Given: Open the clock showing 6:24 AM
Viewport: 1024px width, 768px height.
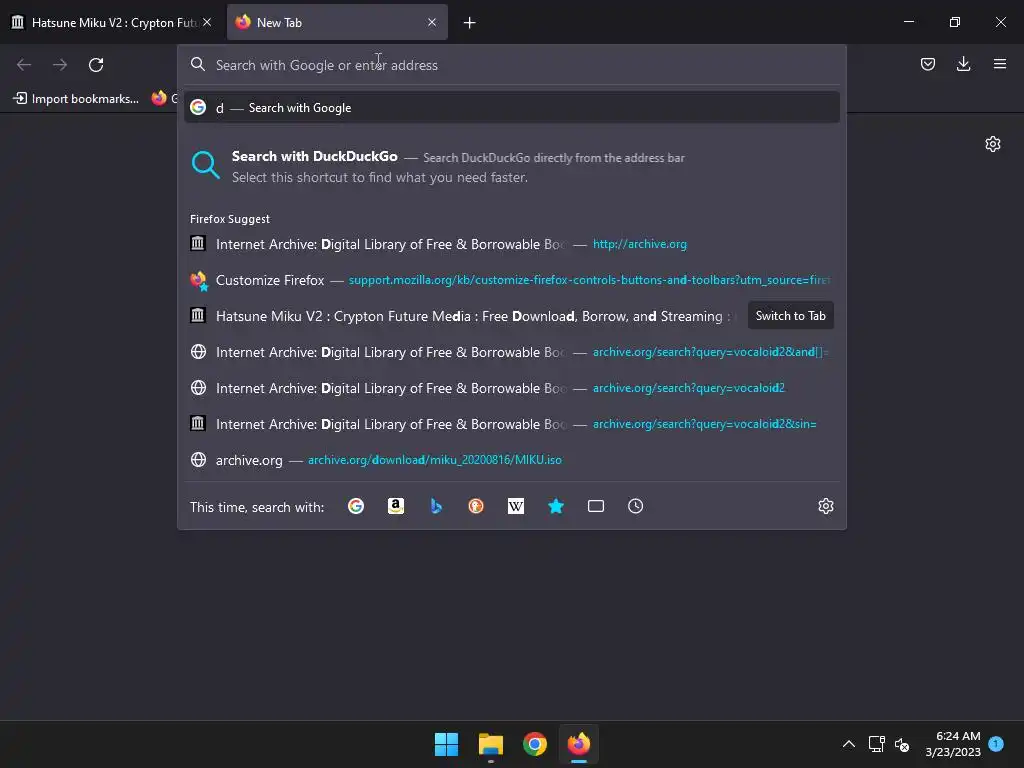Looking at the screenshot, I should (953, 744).
